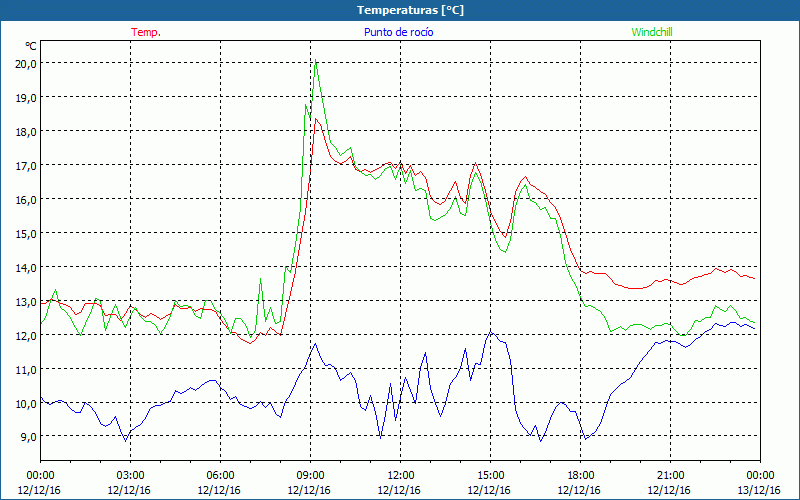
Task: Click the 06:00 time axis label
Action: (x=220, y=476)
